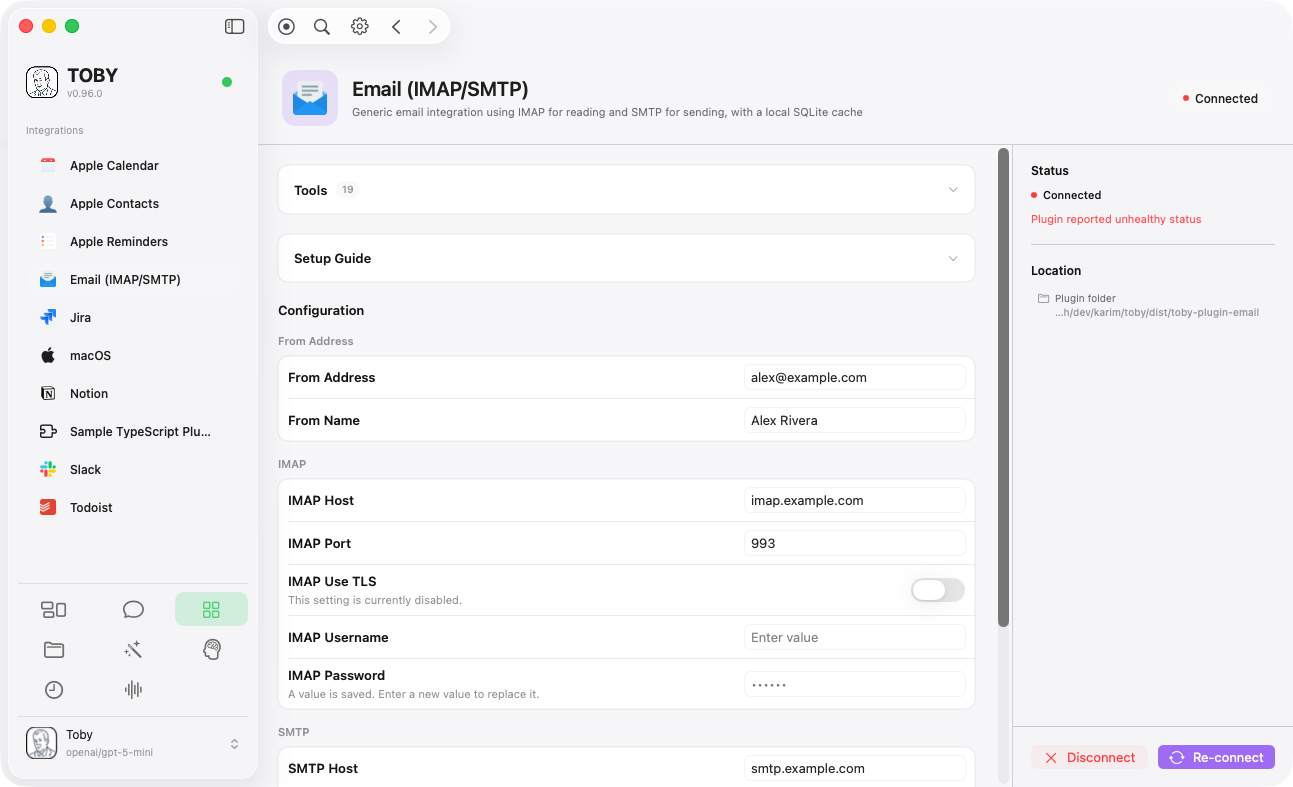The image size is (1293, 787).
Task: Click the v0.96.0 version label
Action: [x=85, y=94]
